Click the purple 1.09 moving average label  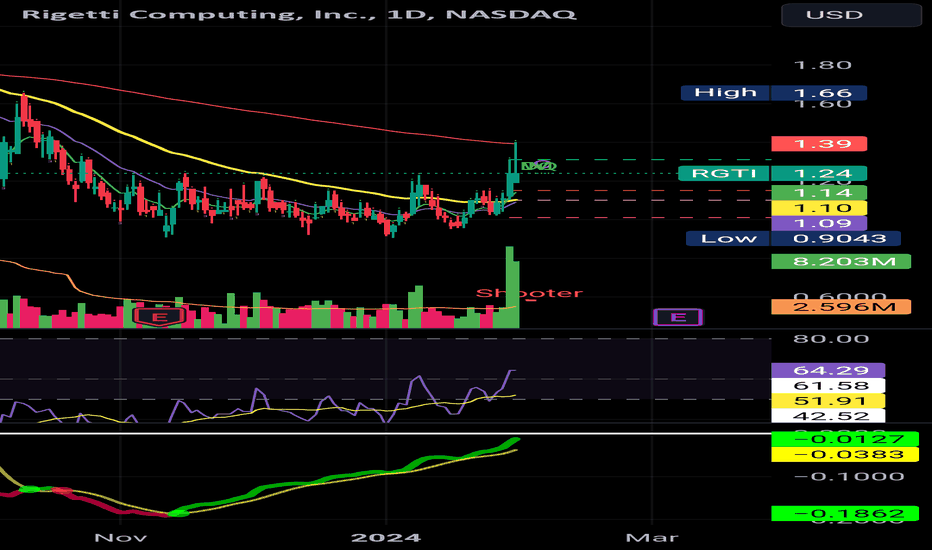click(x=818, y=224)
